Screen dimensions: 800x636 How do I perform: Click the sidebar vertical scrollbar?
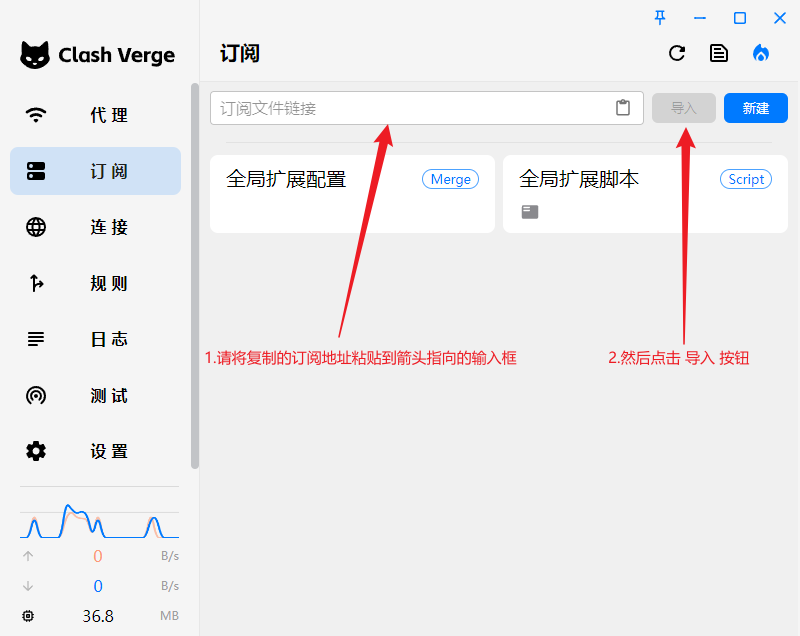pyautogui.click(x=195, y=275)
